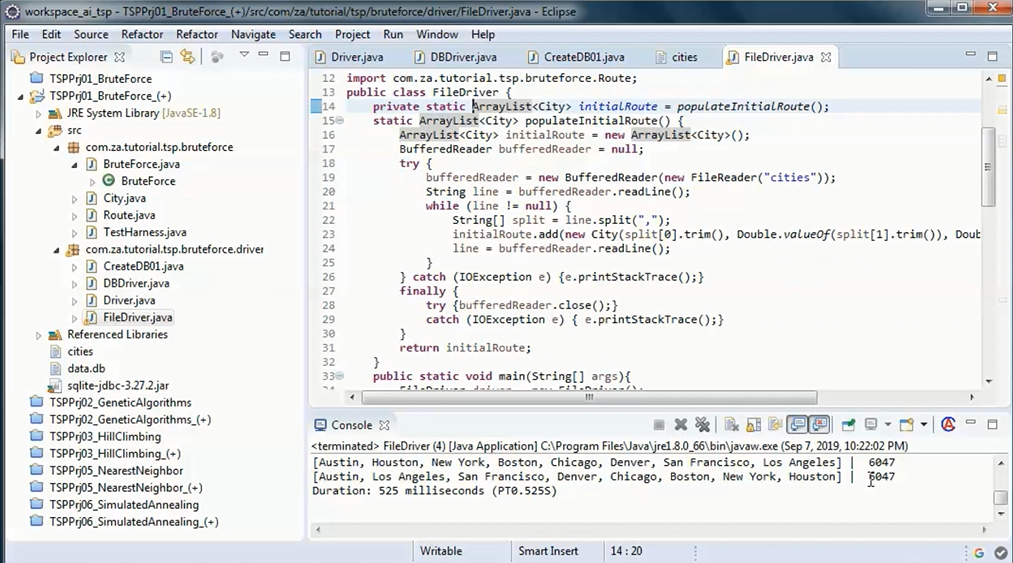The height and width of the screenshot is (563, 1013).
Task: Select the TSPPrj06_SimulatedAnnealing project folder
Action: [x=116, y=505]
